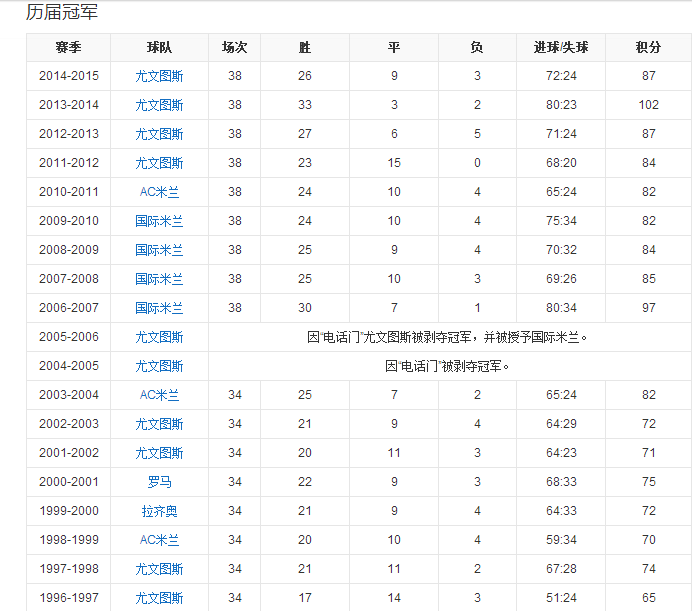
Task: Click the 30 wins cell
Action: click(305, 308)
